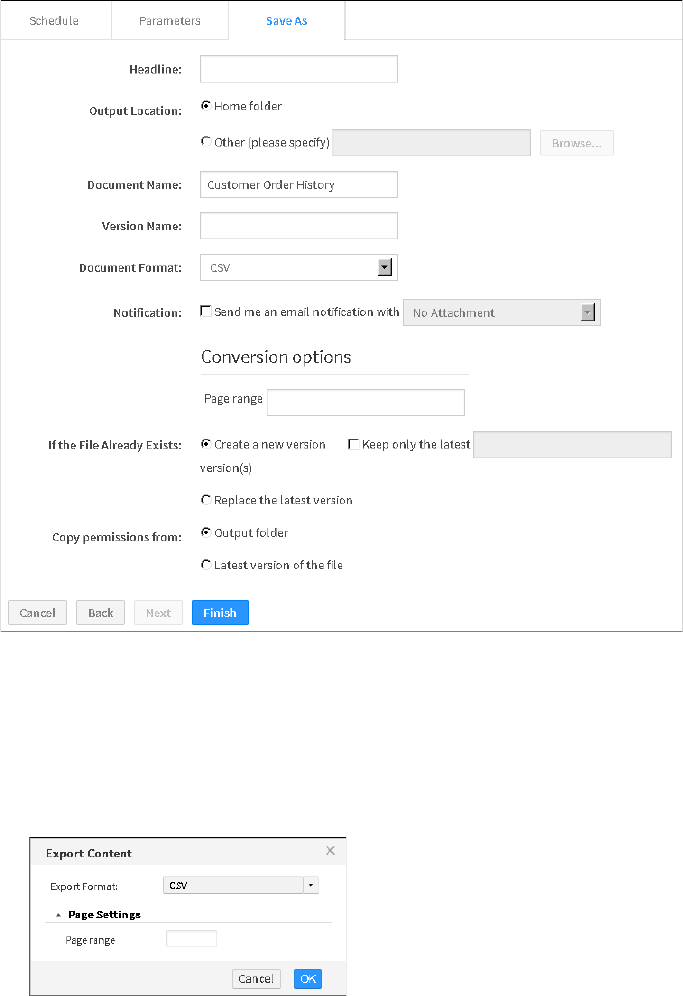The width and height of the screenshot is (683, 996).
Task: Open the Document Format dropdown
Action: (x=384, y=268)
